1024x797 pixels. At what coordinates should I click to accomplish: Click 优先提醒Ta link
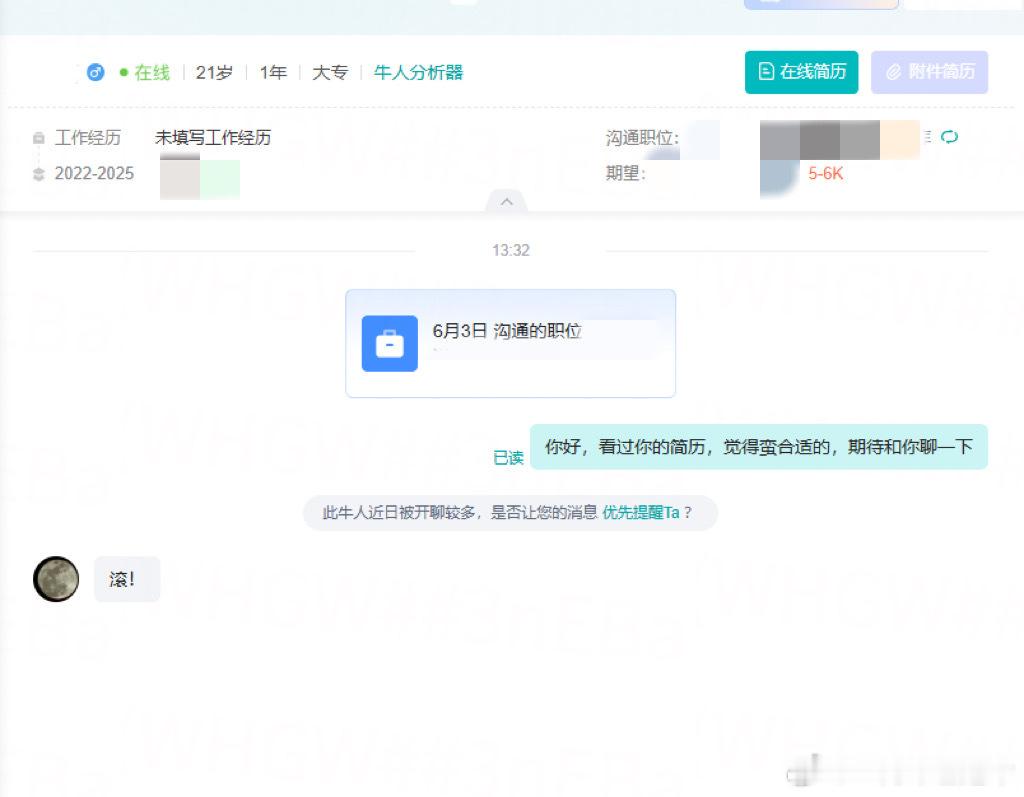click(x=641, y=513)
